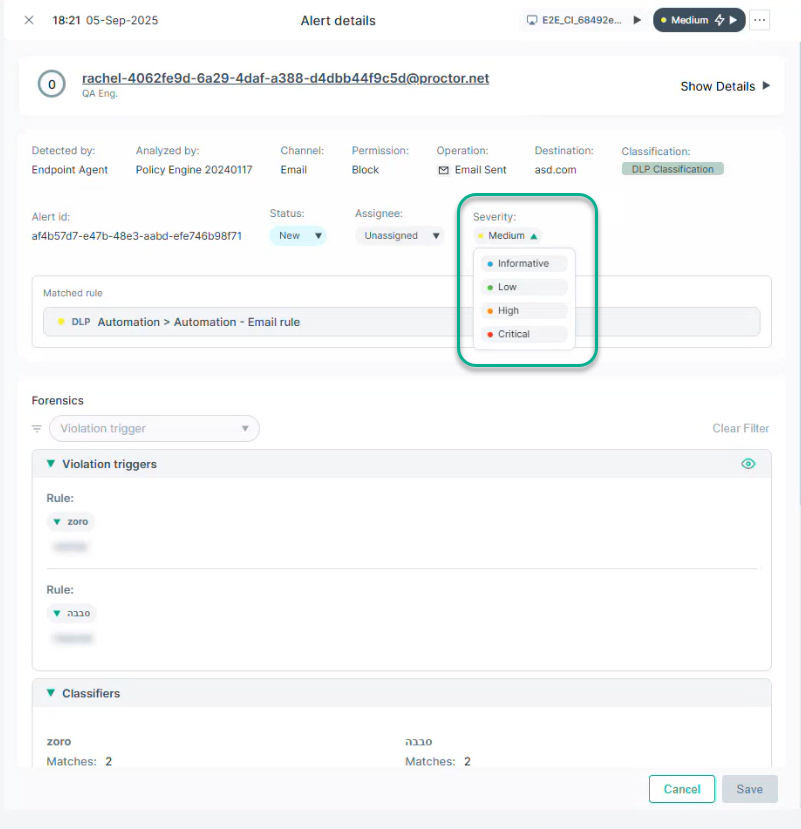Viewport: 801px width, 829px height.
Task: Select Critical severity option
Action: [514, 334]
